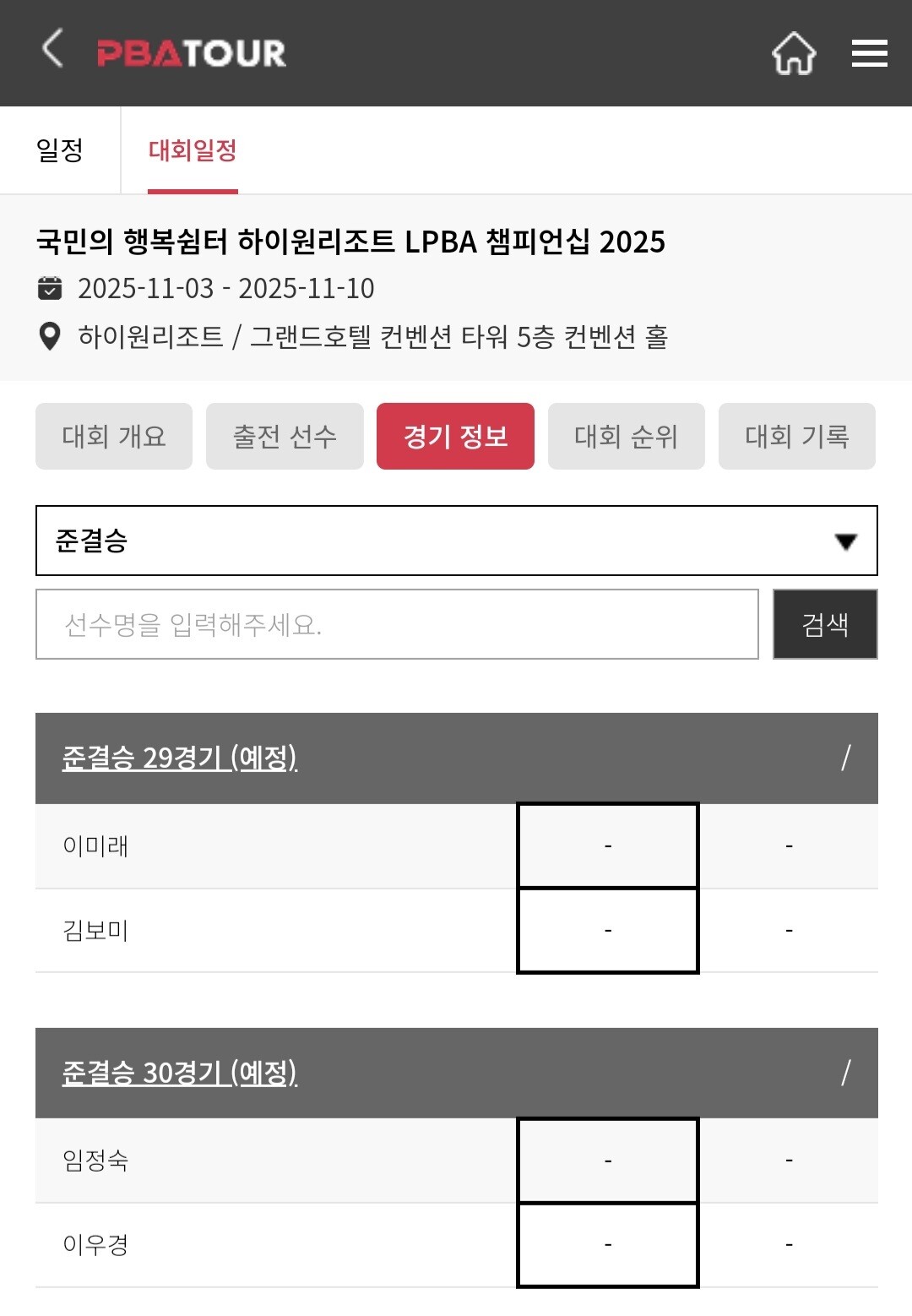The width and height of the screenshot is (912, 1316).
Task: Click the location pin icon
Action: tap(50, 336)
